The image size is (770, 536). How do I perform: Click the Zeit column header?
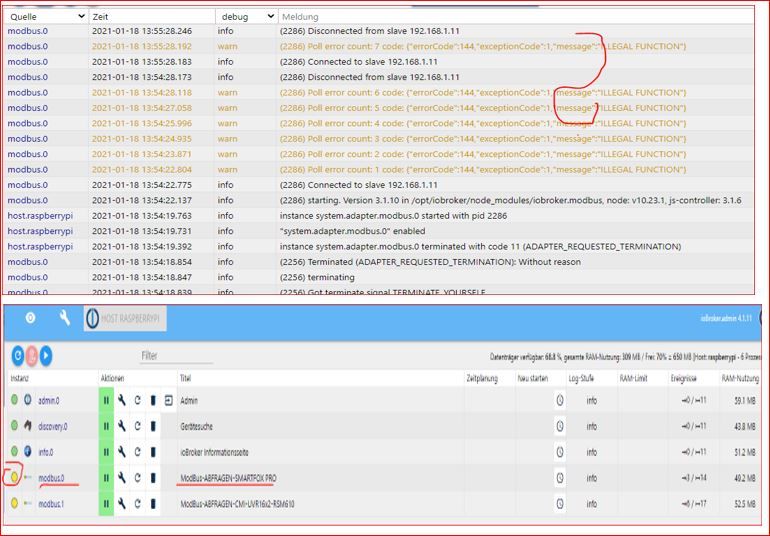tap(100, 17)
